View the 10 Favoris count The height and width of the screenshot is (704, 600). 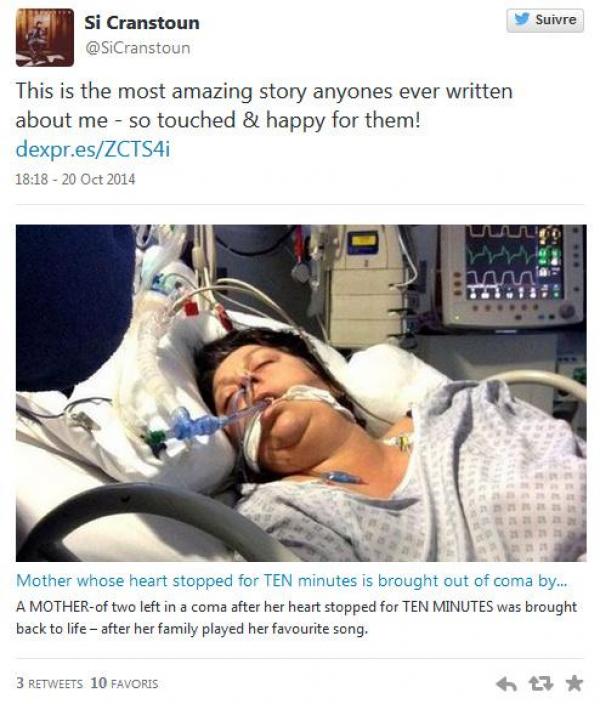click(x=124, y=683)
